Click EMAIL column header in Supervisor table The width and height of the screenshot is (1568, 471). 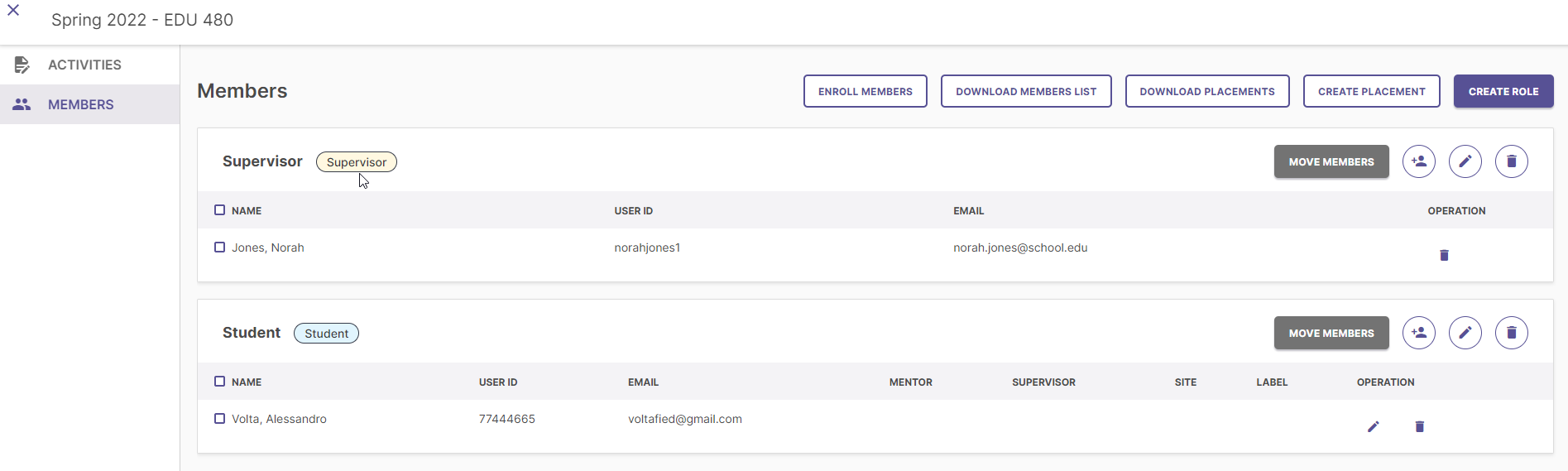click(x=968, y=211)
